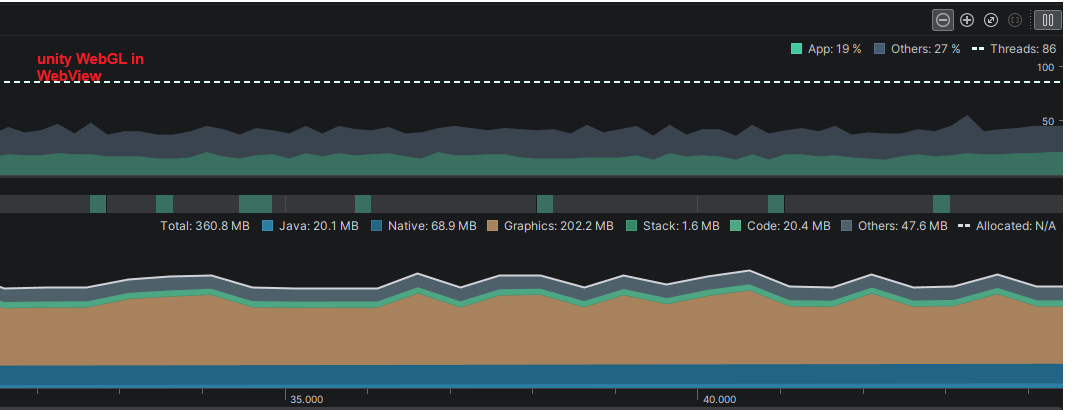Reset zoom with the fit-to-view icon
The width and height of the screenshot is (1083, 410).
(x=991, y=19)
